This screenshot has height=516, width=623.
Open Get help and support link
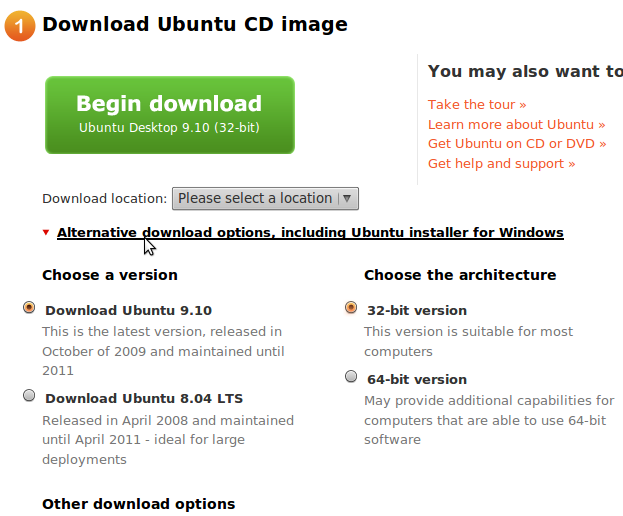pos(501,163)
